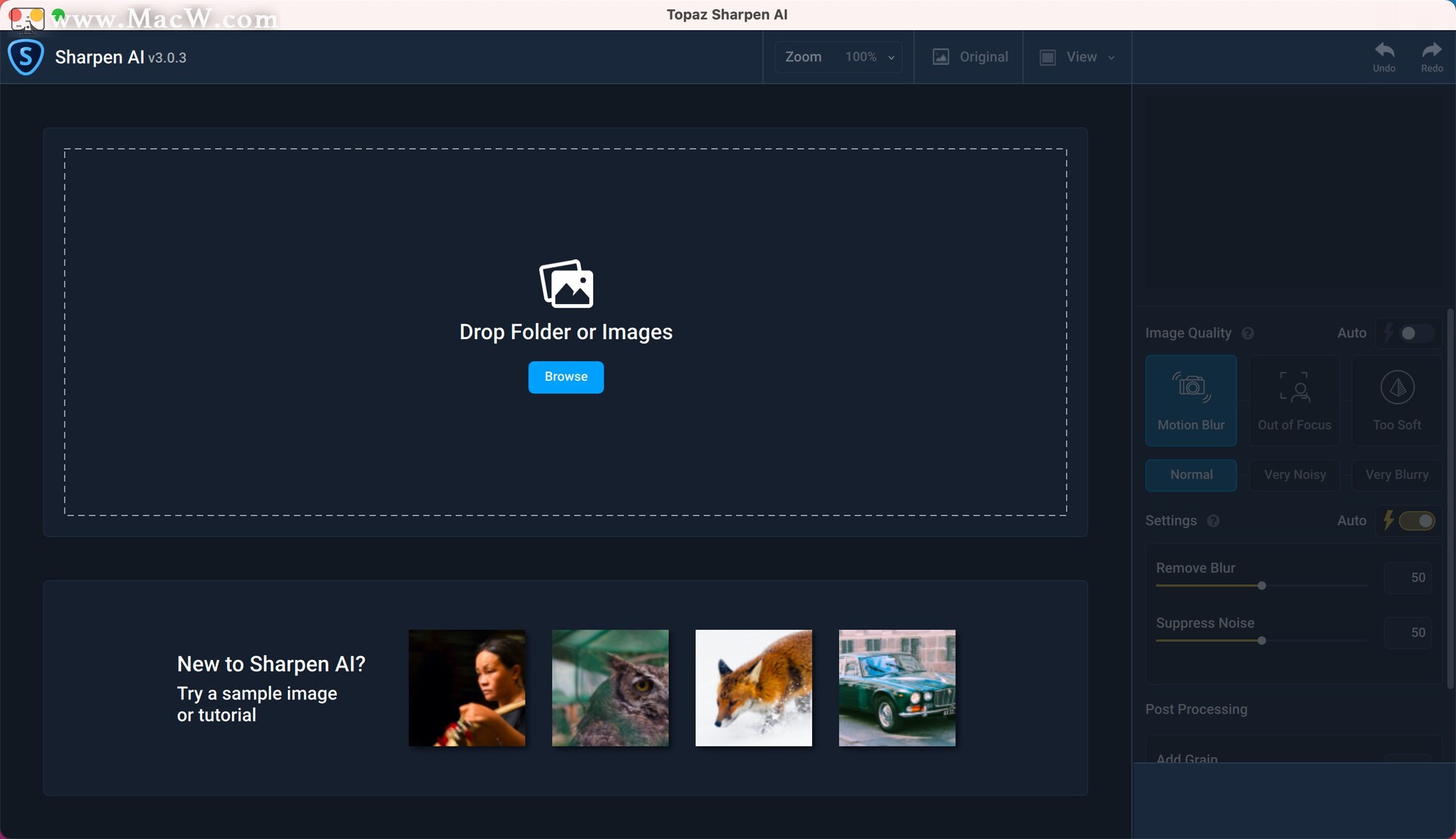The height and width of the screenshot is (839, 1456).
Task: Select the Very Blurry quality option
Action: click(1395, 475)
